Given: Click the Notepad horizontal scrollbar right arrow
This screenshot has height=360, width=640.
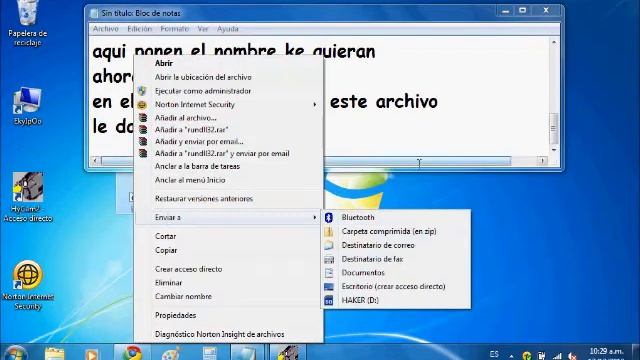Looking at the screenshot, I should click(542, 161).
